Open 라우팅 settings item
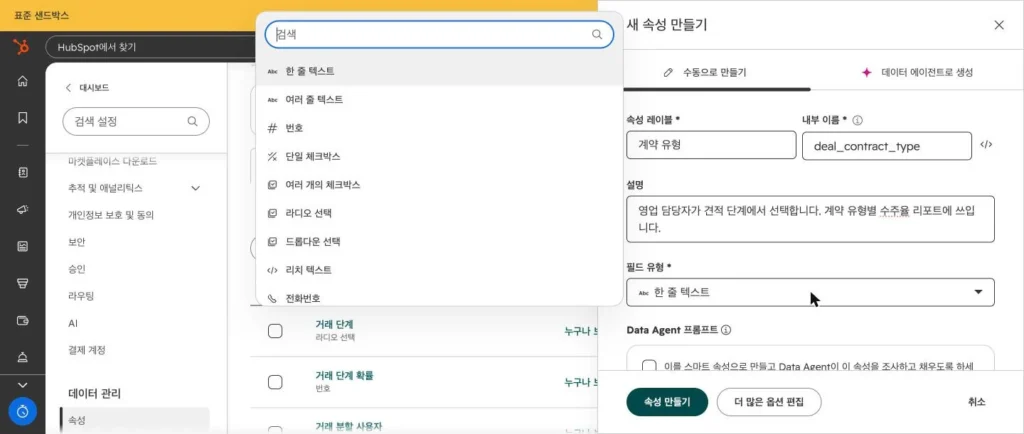The height and width of the screenshot is (434, 1024). [81, 296]
